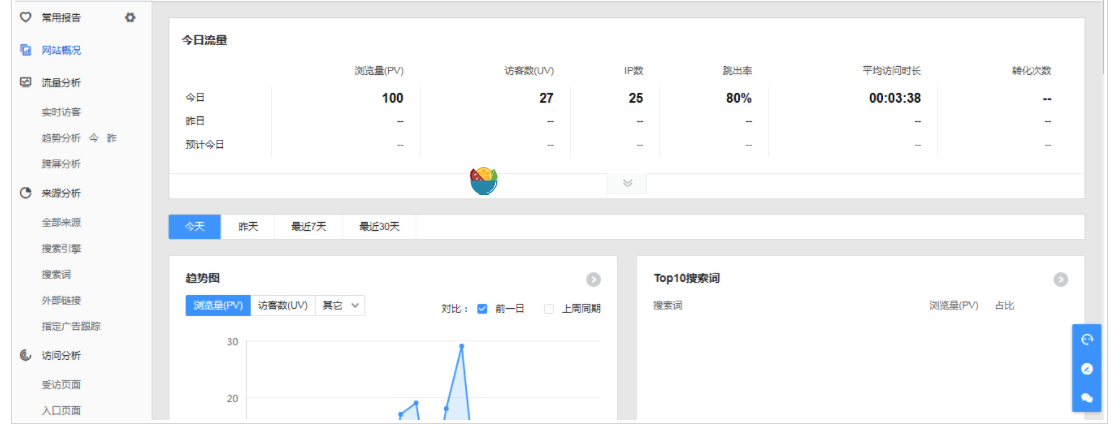Click today's UV value 27
1120x424 pixels.
(x=546, y=99)
